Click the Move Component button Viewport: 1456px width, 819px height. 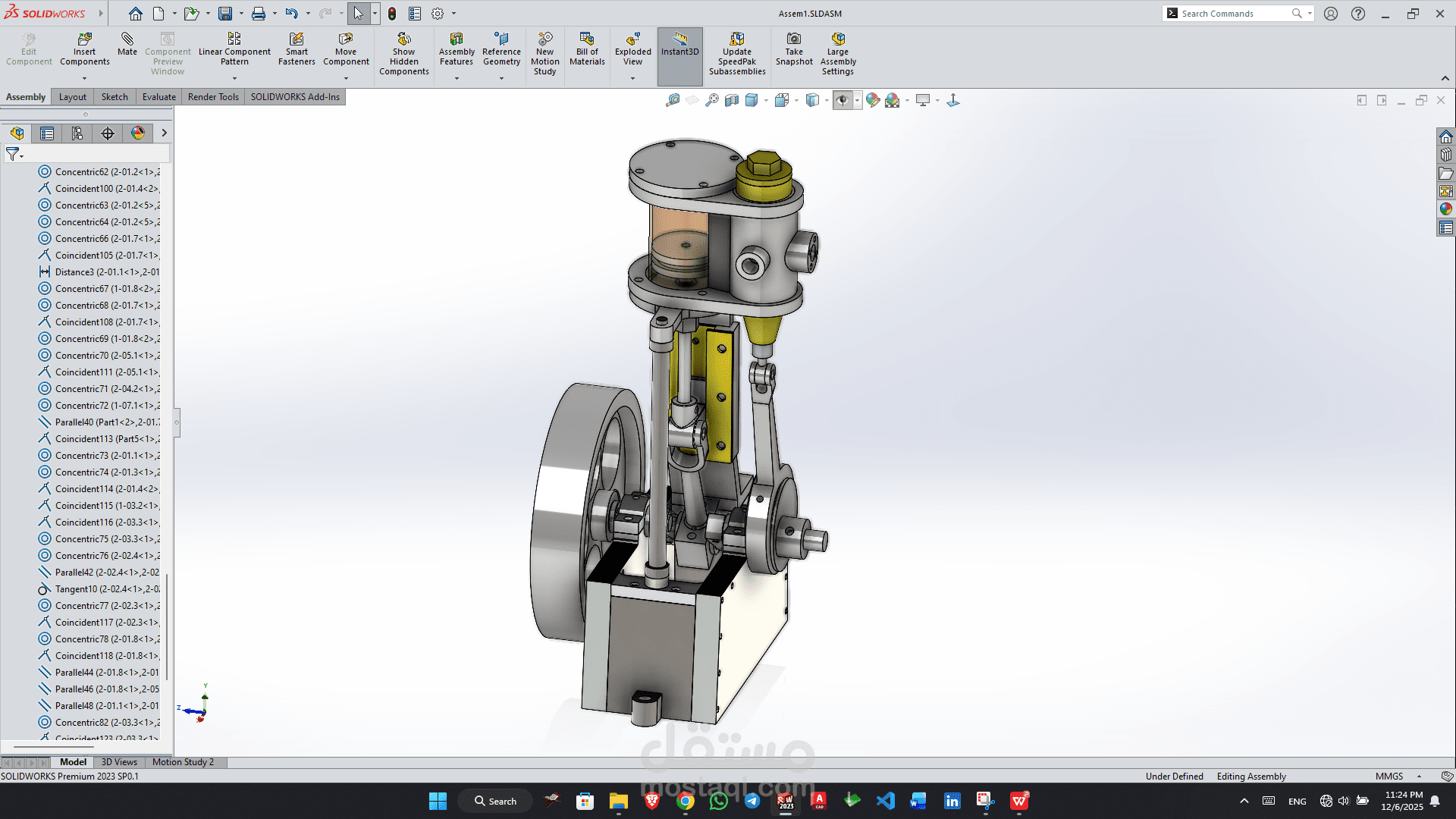(x=346, y=49)
